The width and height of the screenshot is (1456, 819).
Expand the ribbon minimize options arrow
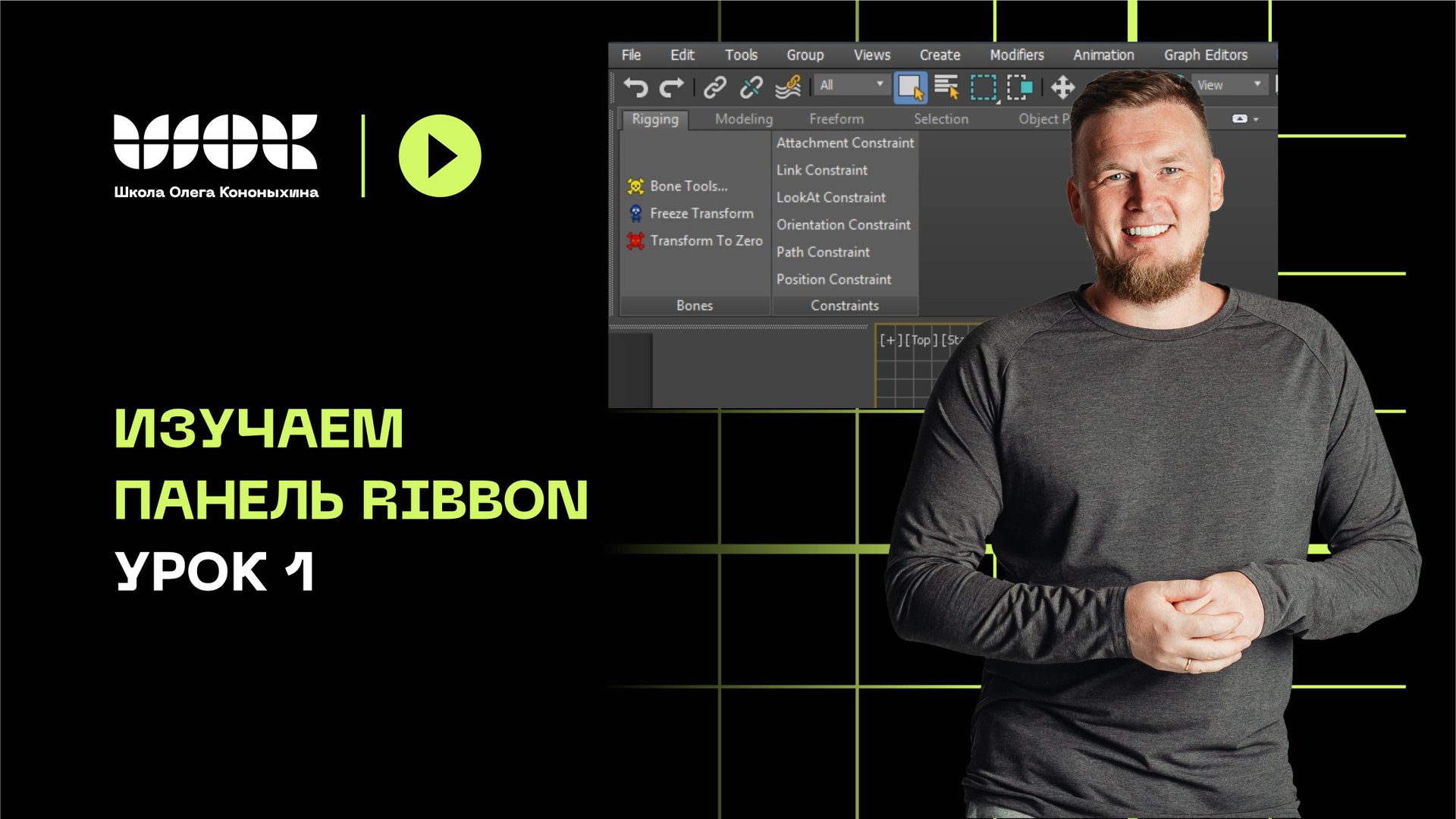1257,120
